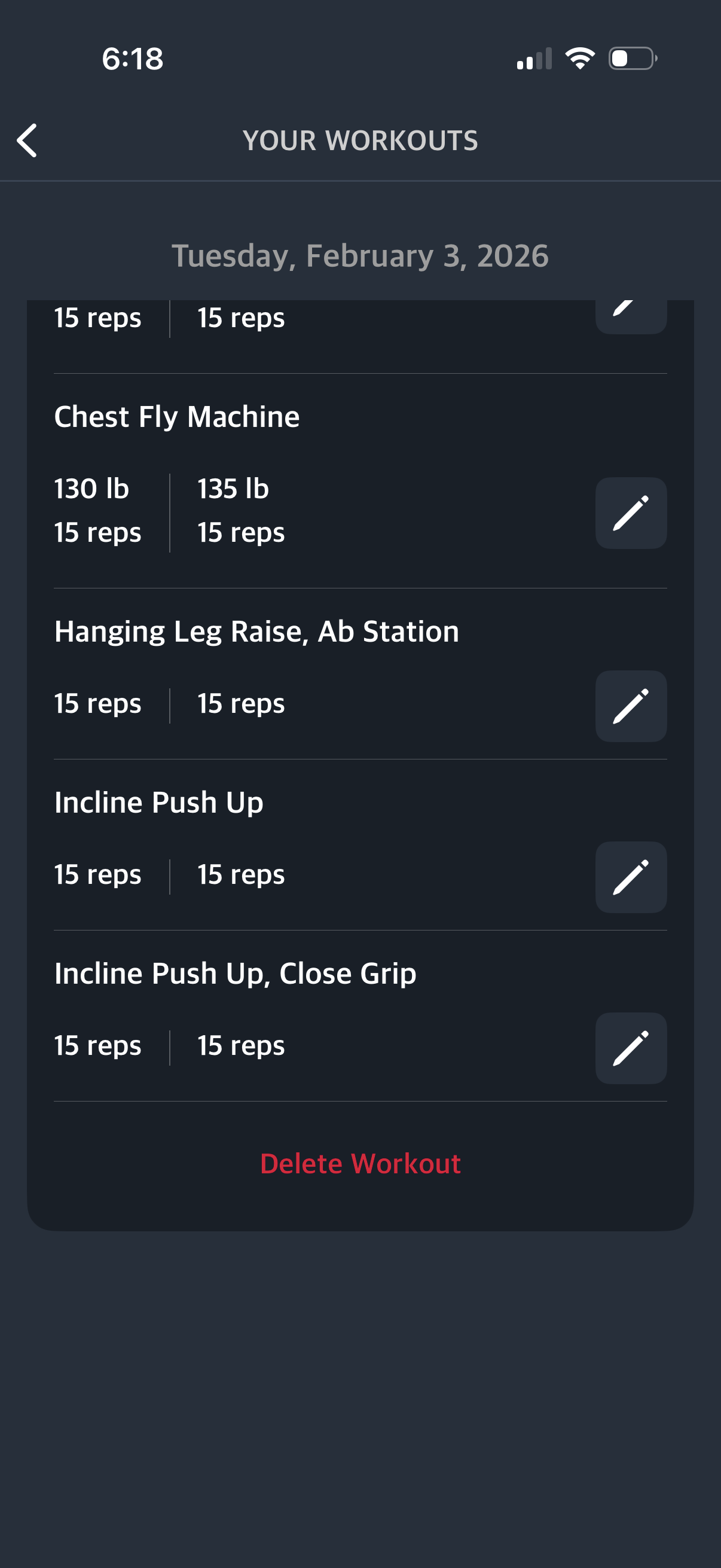721x1568 pixels.
Task: Tap second set reps of Hanging Leg Raise
Action: pyautogui.click(x=241, y=704)
